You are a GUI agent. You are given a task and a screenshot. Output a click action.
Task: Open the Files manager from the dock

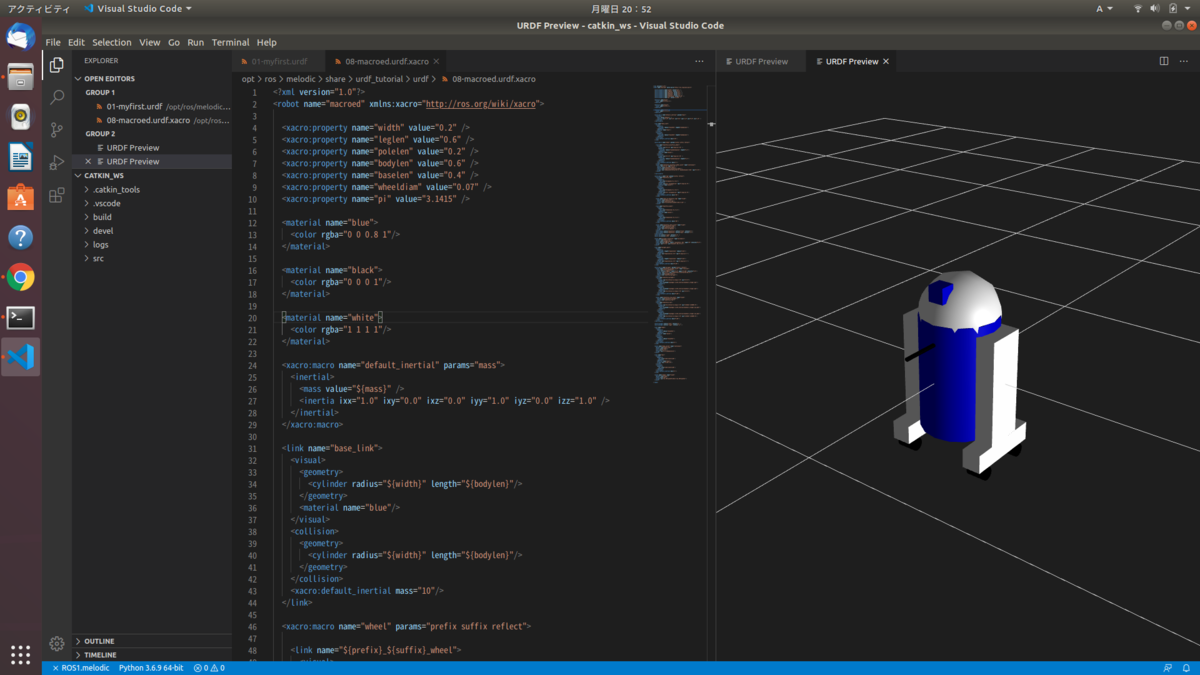(21, 77)
